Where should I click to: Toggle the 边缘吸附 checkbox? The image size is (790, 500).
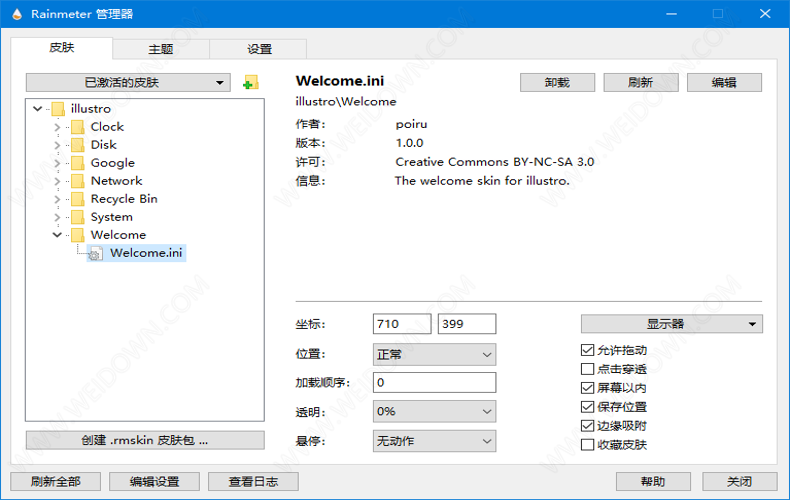click(587, 426)
